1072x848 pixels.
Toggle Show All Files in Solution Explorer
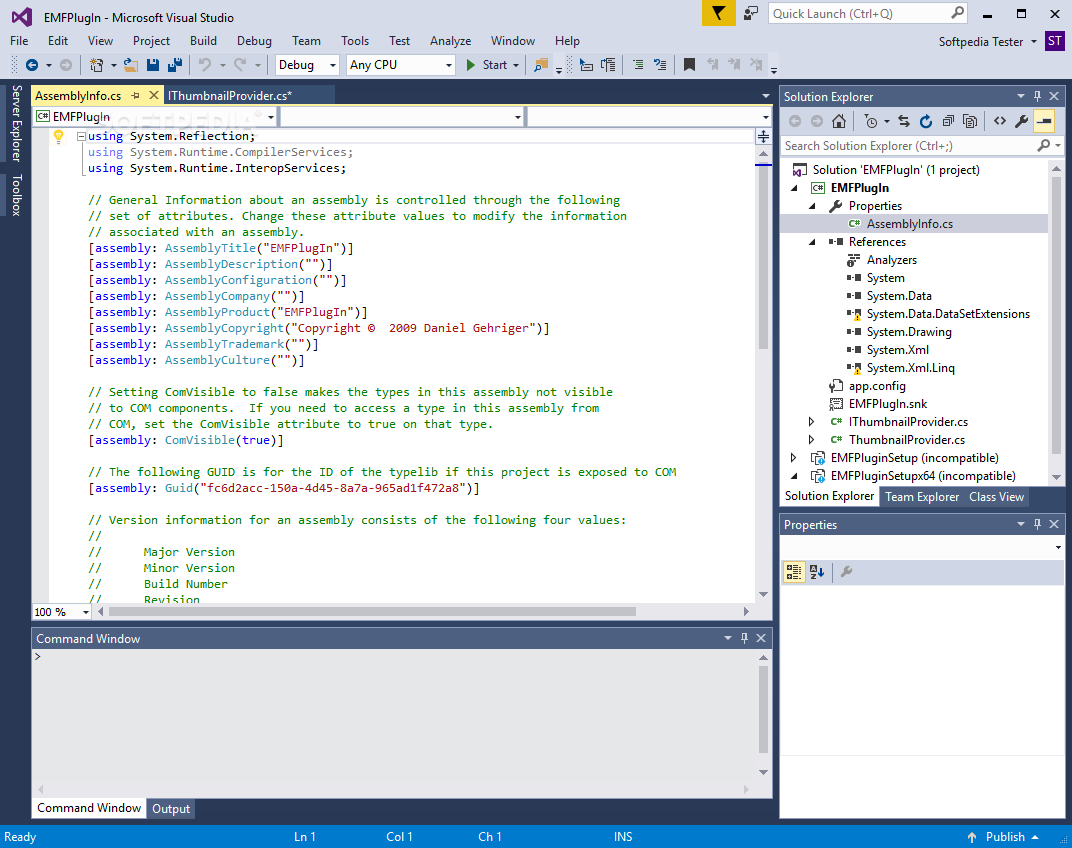click(969, 121)
